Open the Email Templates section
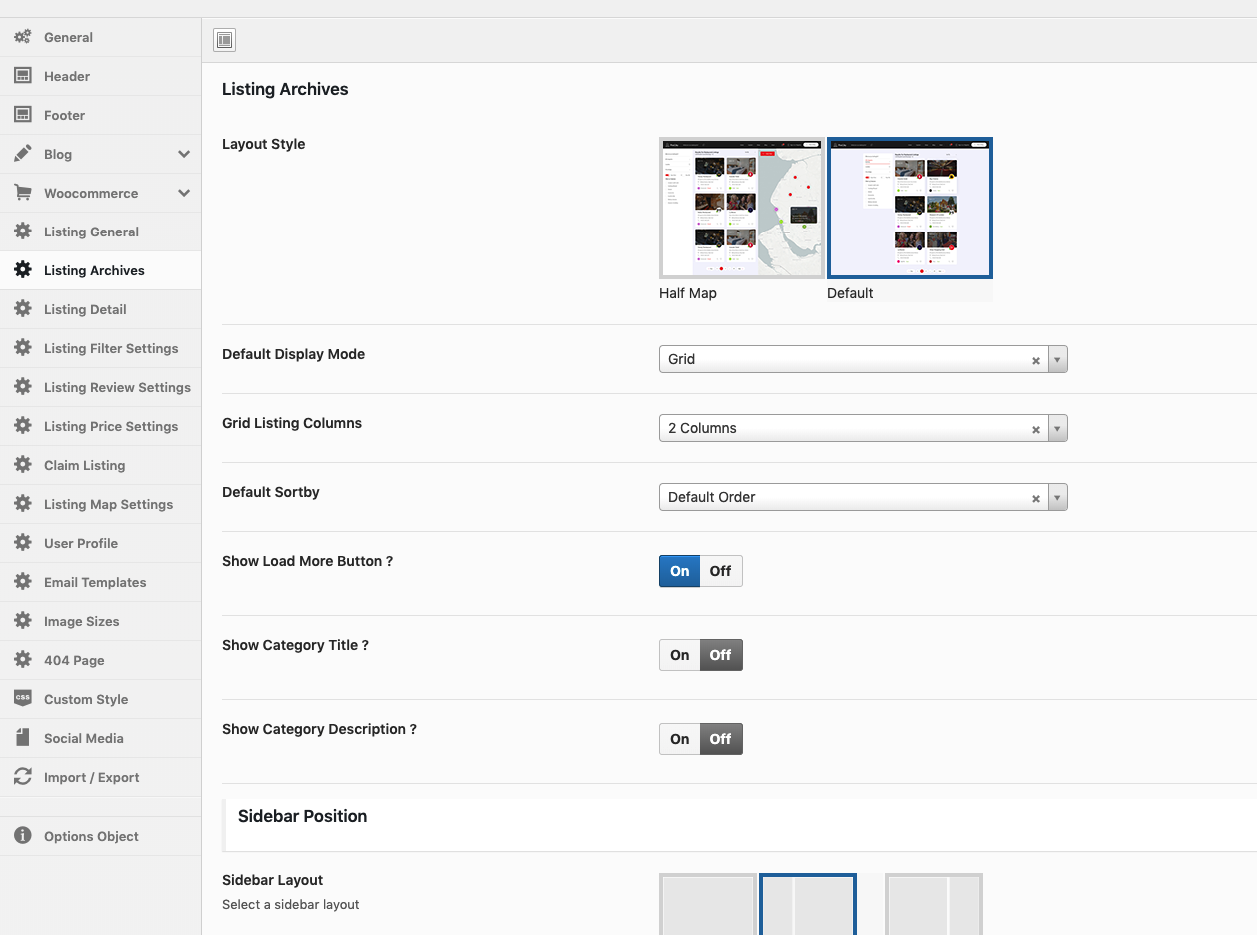This screenshot has height=935, width=1257. click(95, 582)
